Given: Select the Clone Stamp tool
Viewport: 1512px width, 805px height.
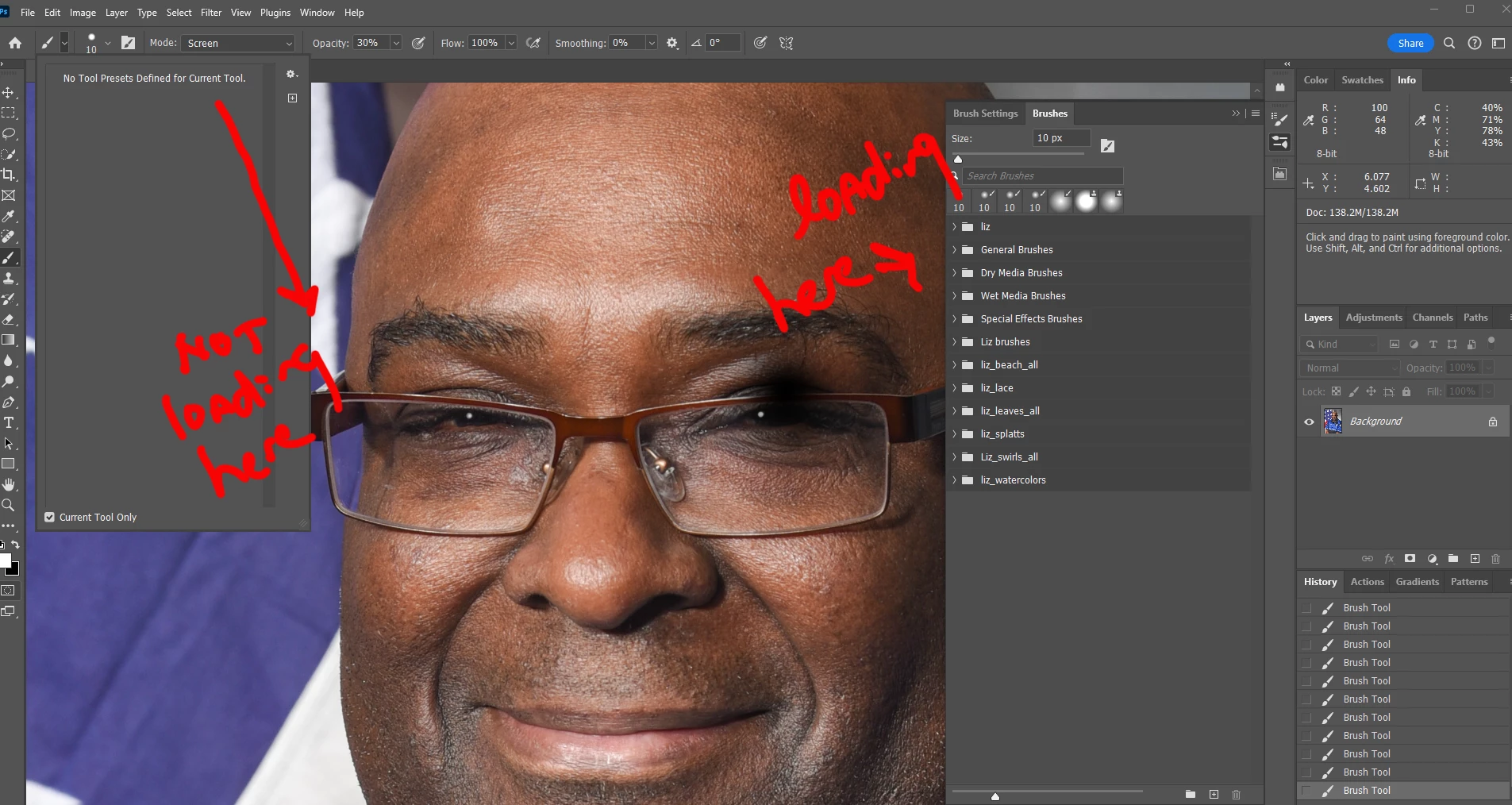Looking at the screenshot, I should tap(9, 278).
